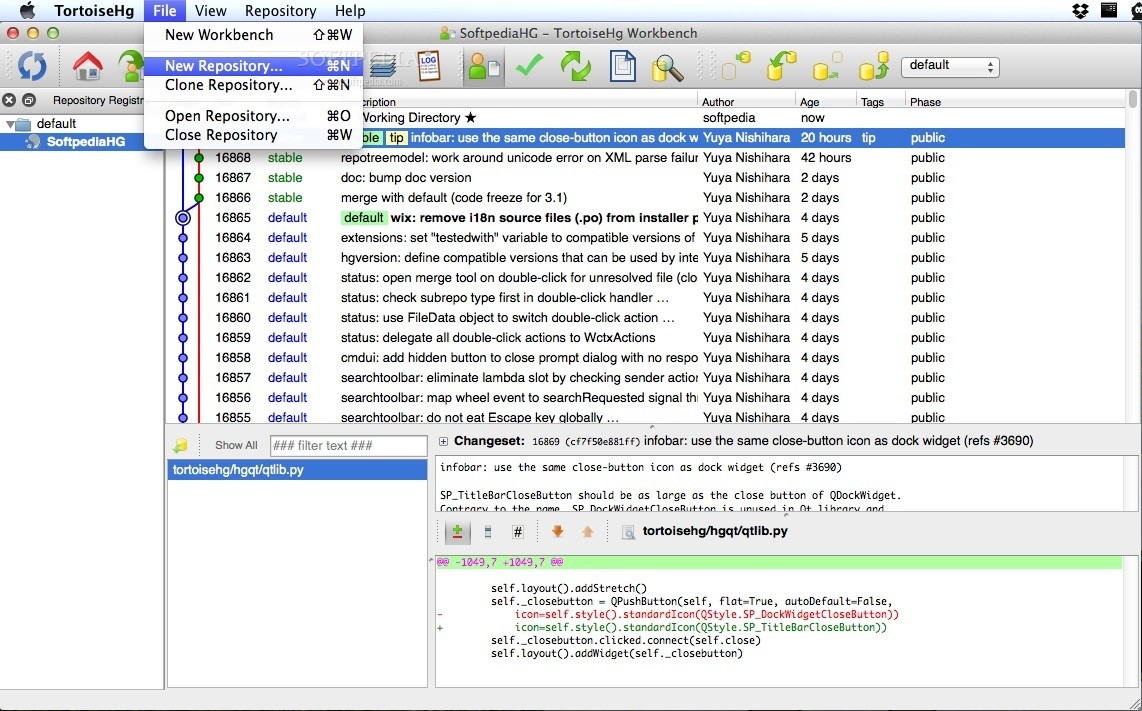Choose New Workbench from File menu
The image size is (1142, 711).
[253, 35]
